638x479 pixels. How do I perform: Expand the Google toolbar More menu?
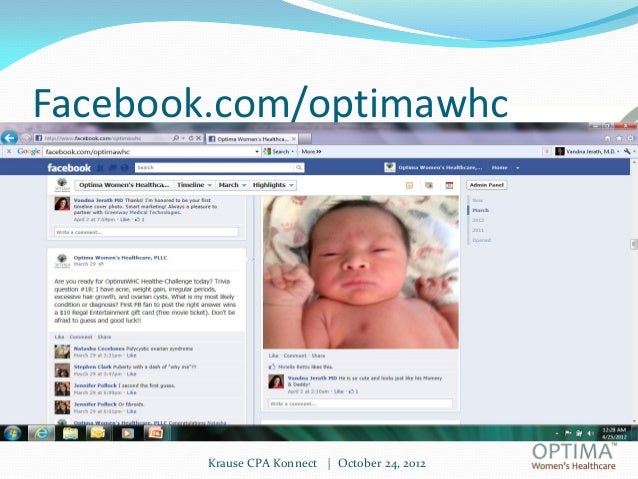tap(311, 151)
